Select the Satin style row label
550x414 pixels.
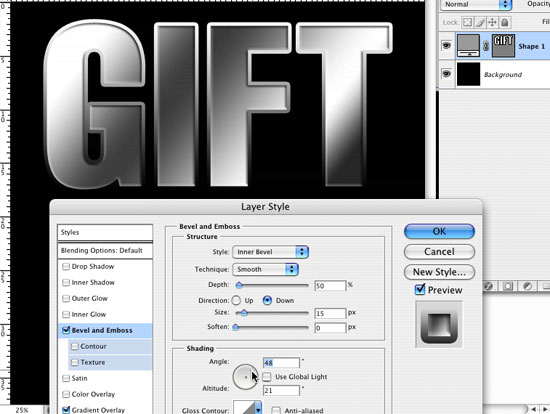(x=80, y=378)
